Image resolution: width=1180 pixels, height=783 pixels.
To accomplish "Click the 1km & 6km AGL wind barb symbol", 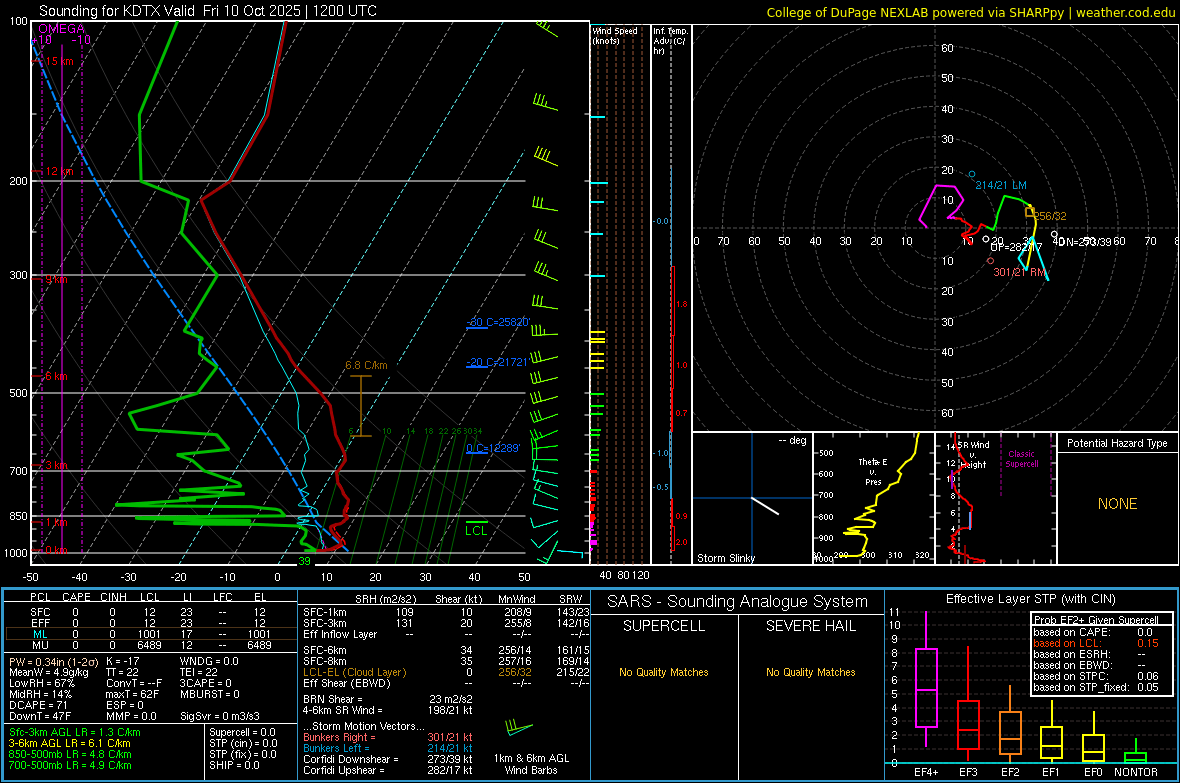I will point(519,728).
